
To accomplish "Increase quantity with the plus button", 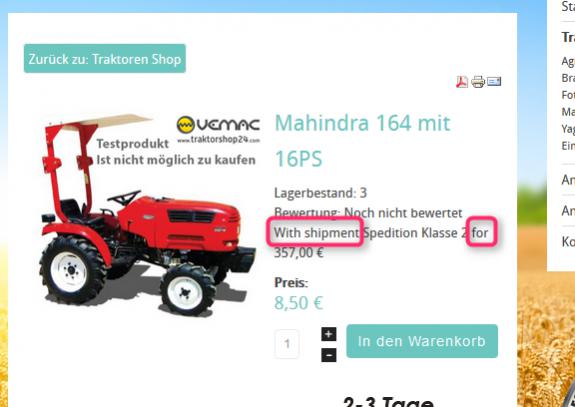I will pyautogui.click(x=329, y=334).
